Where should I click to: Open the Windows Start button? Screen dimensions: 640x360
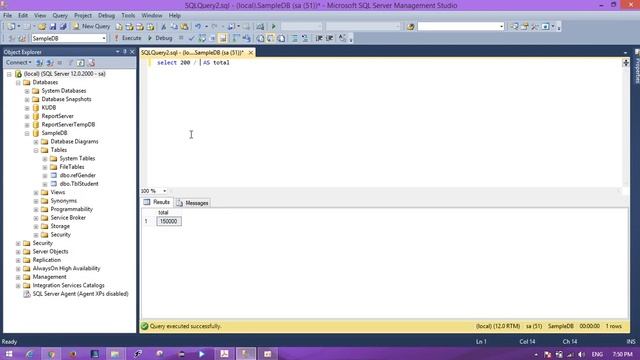pyautogui.click(x=9, y=354)
